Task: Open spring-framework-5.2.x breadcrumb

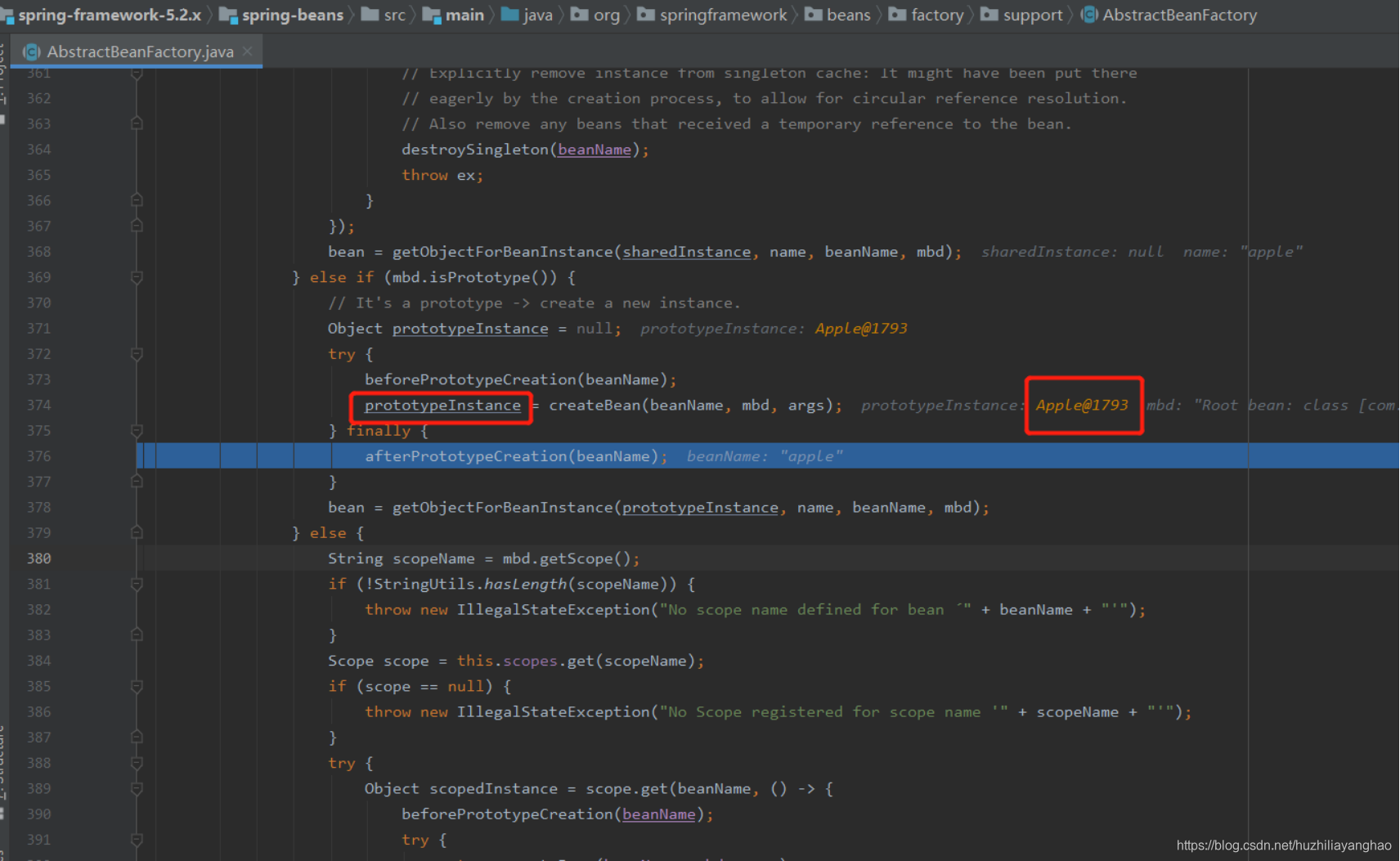Action: (x=110, y=15)
